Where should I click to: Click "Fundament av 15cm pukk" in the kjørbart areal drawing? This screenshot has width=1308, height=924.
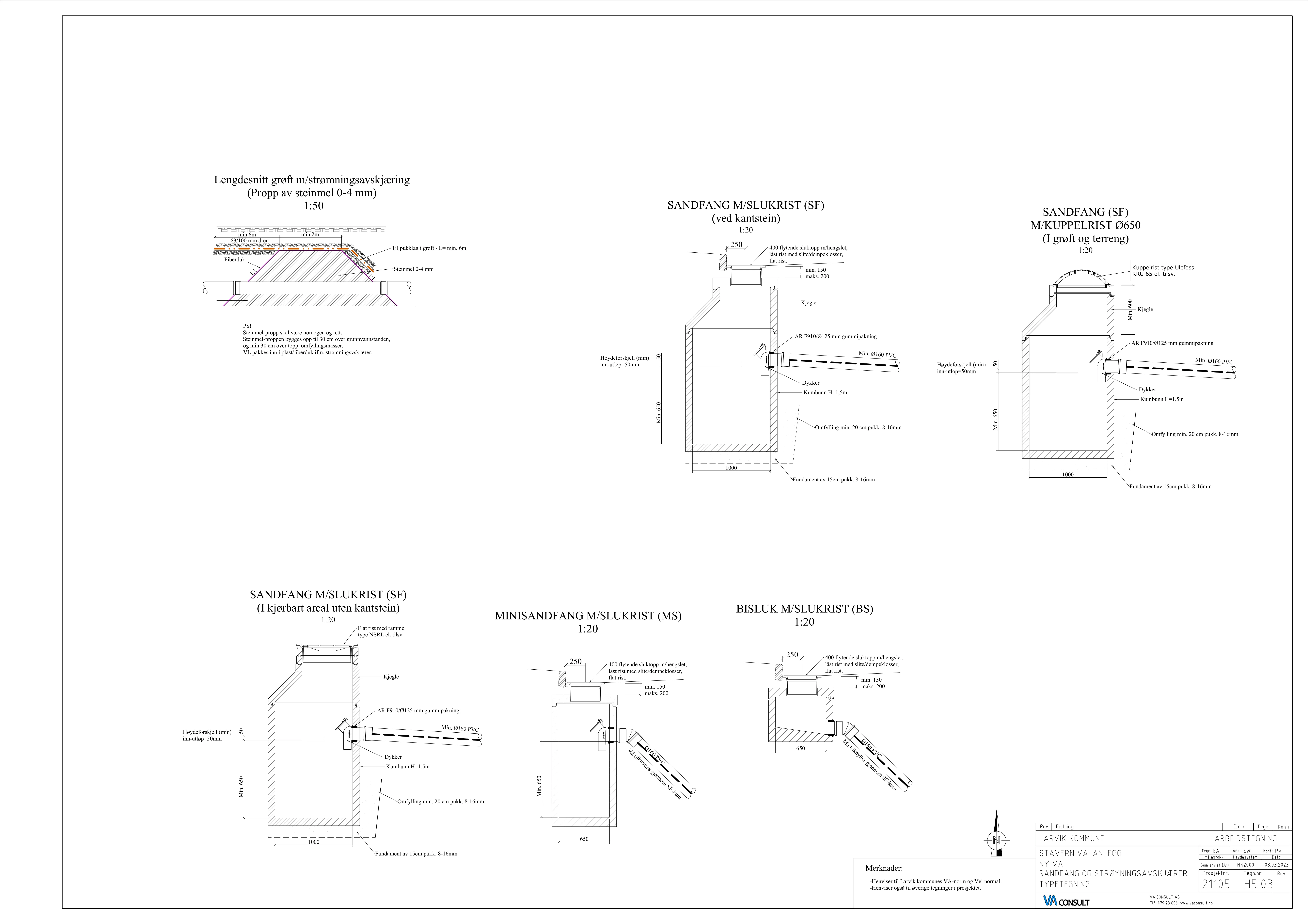tap(416, 854)
